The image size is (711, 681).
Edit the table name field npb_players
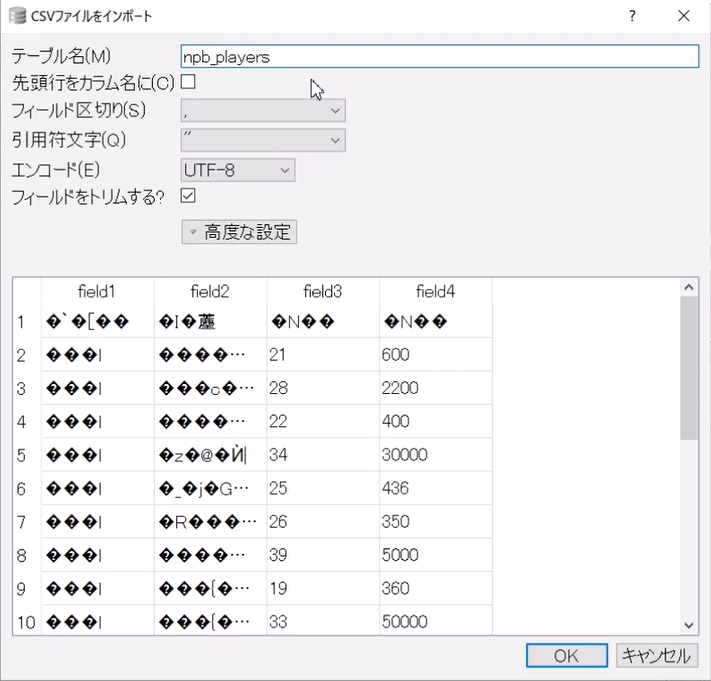coord(439,57)
